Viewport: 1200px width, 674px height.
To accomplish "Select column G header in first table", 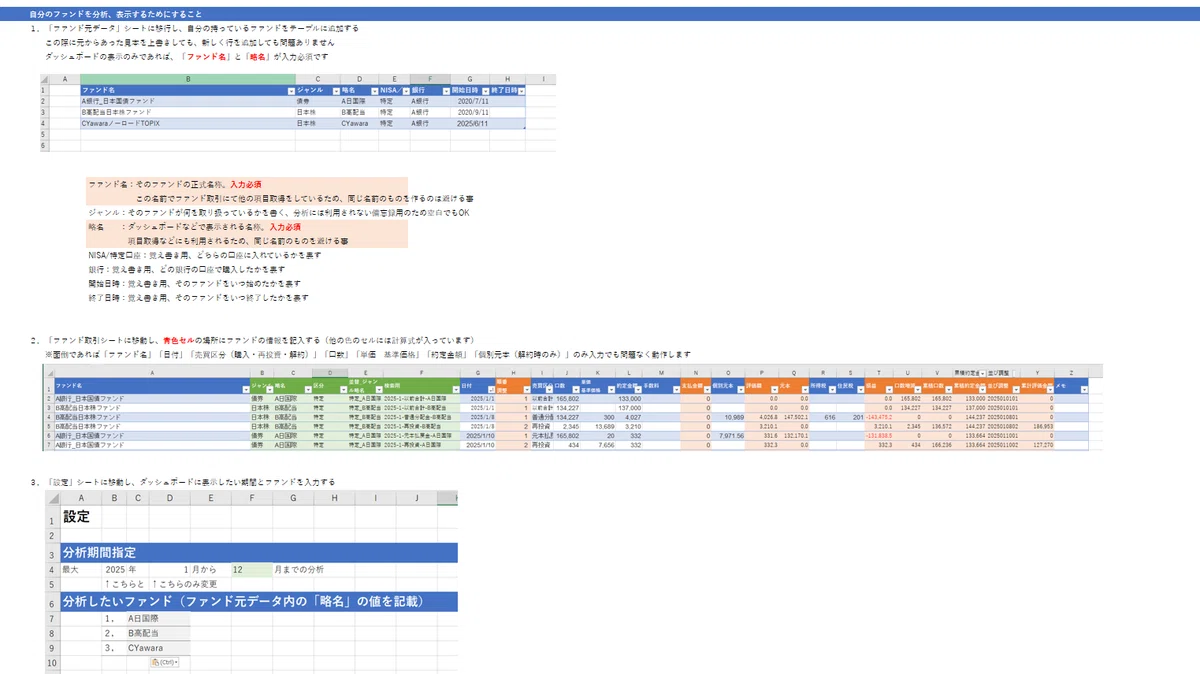I will coord(470,79).
